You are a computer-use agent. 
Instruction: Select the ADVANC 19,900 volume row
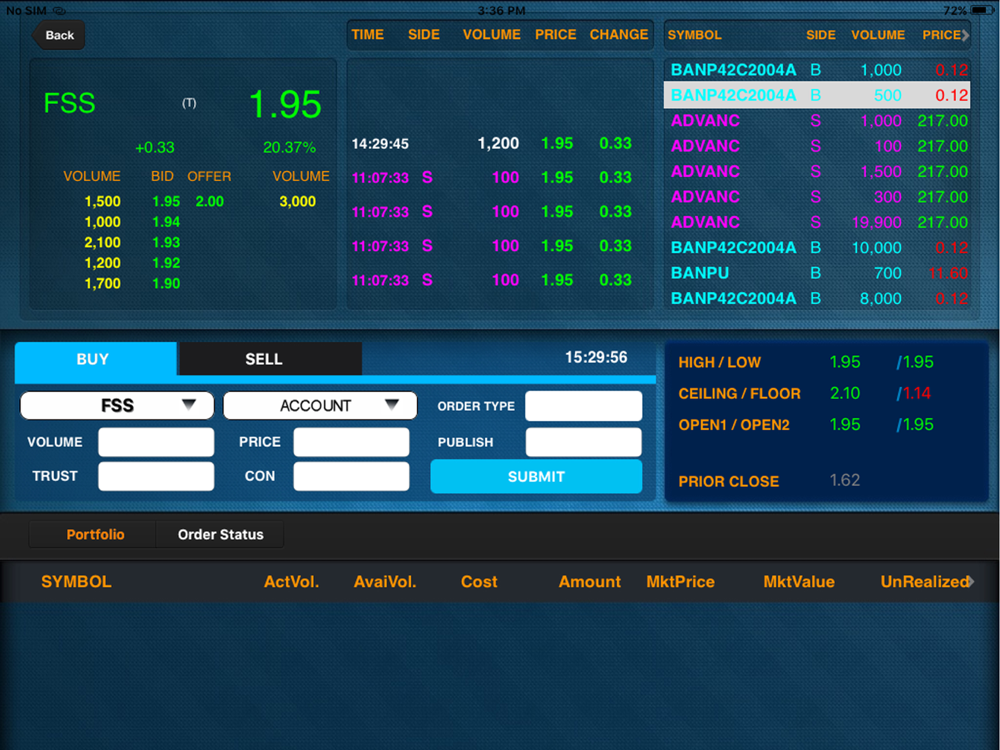coord(817,222)
